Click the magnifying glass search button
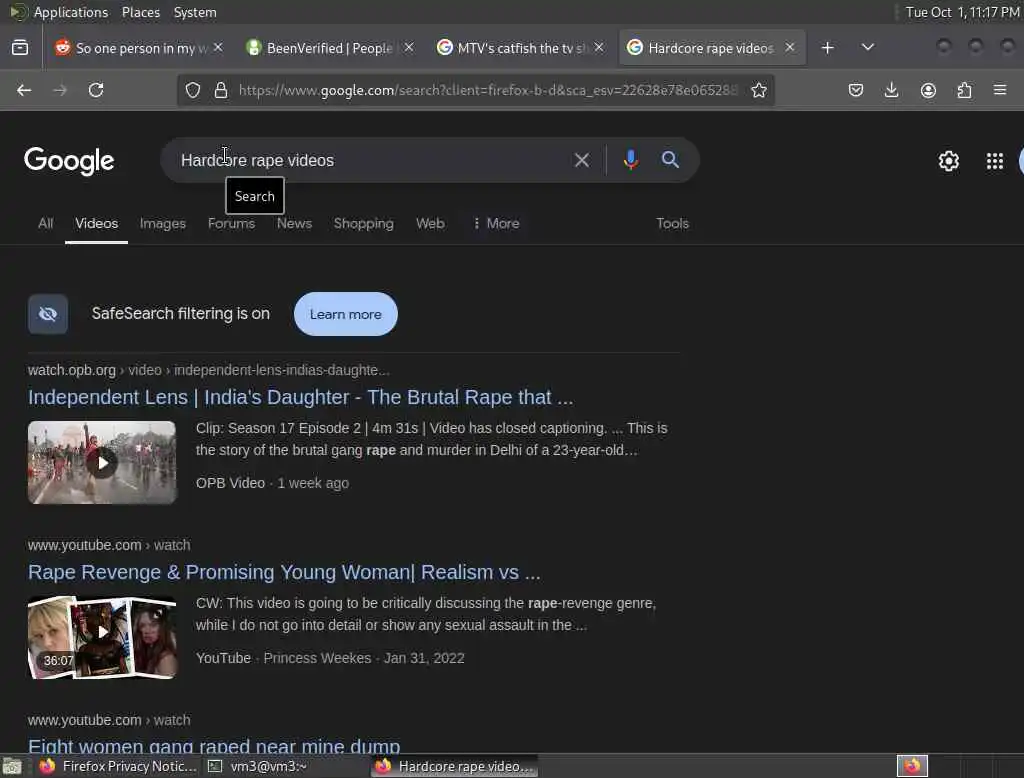 pyautogui.click(x=670, y=160)
